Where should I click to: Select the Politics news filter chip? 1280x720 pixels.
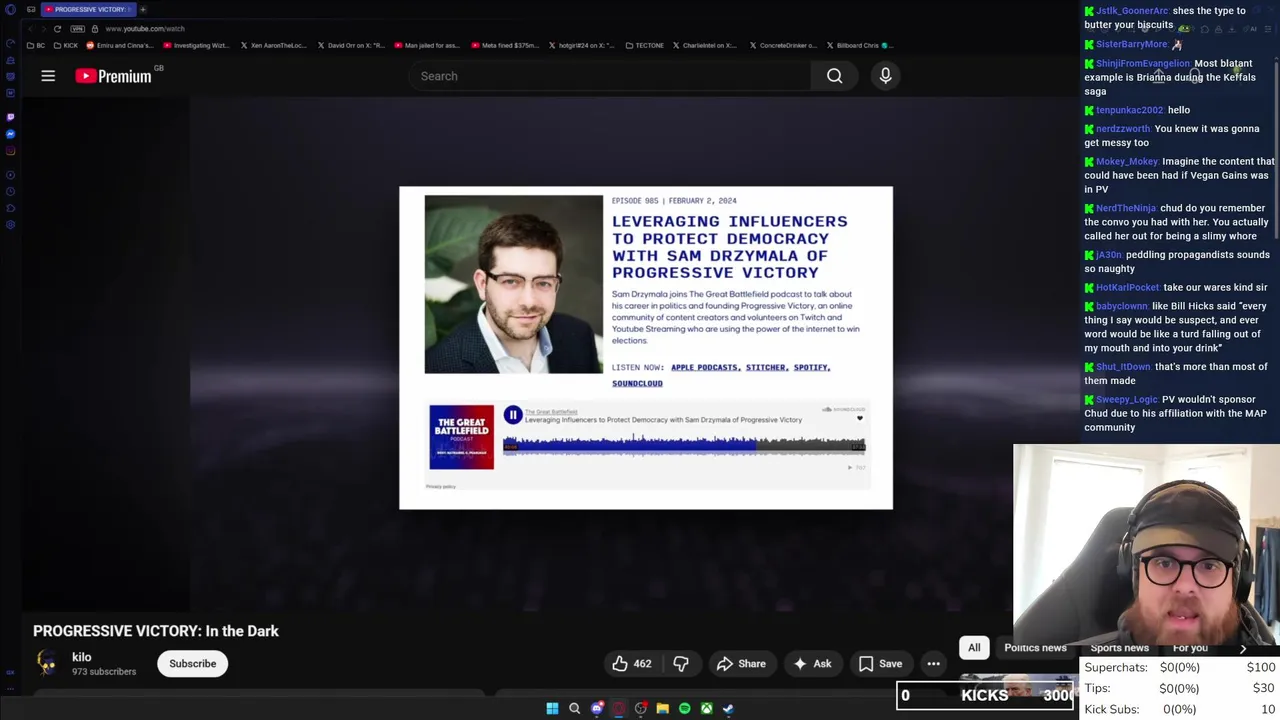click(1035, 648)
